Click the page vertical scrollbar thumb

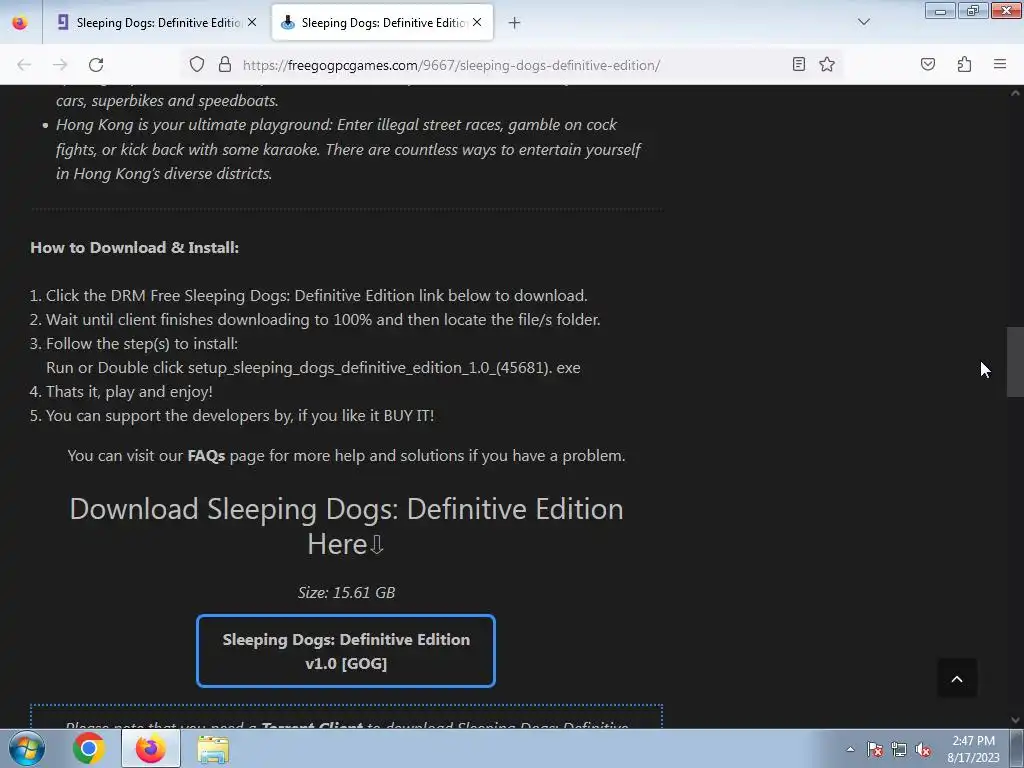click(x=1015, y=362)
